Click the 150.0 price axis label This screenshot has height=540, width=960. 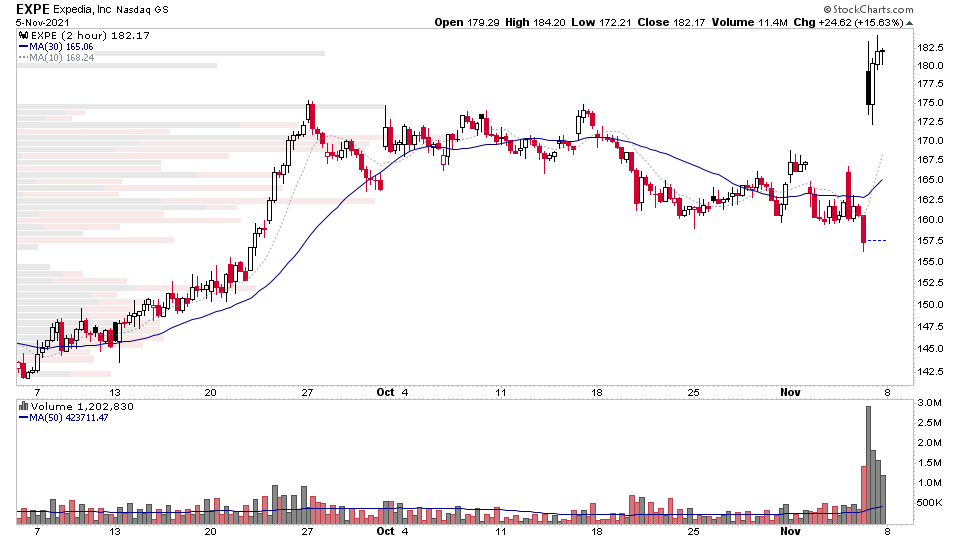pyautogui.click(x=931, y=304)
